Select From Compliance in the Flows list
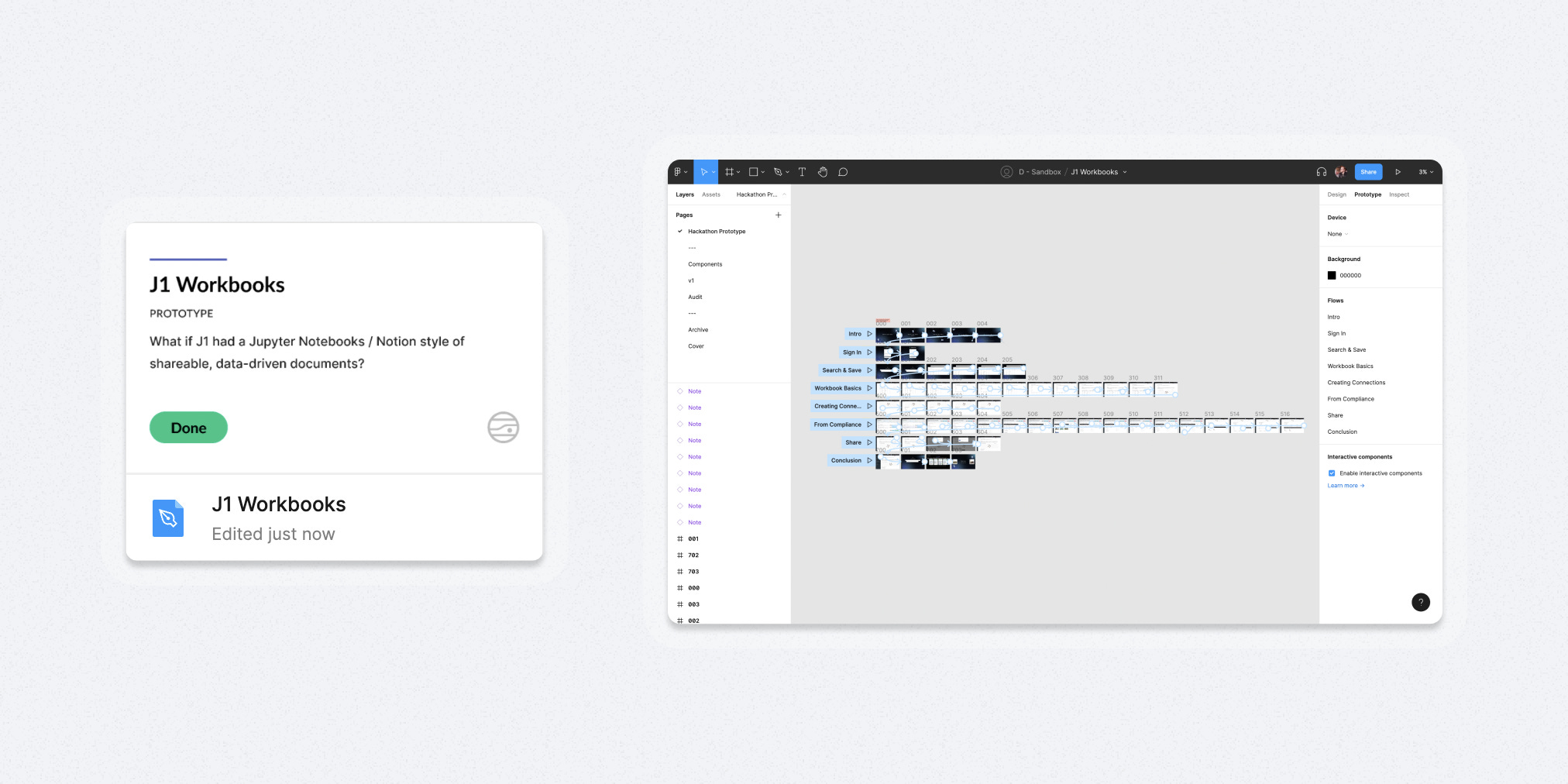Viewport: 1568px width, 784px height. pos(1351,399)
